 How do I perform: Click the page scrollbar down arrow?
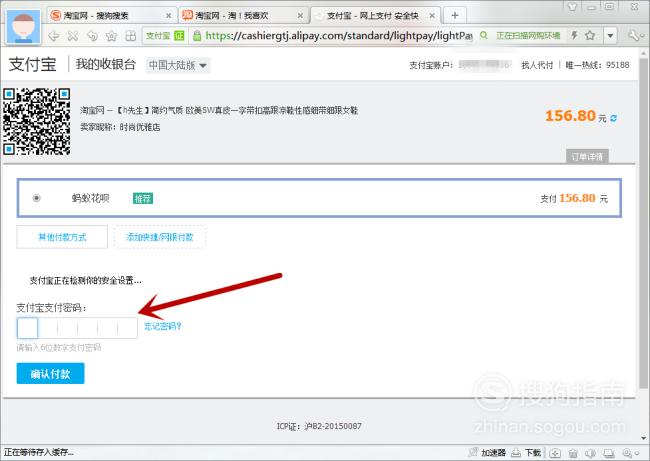pos(644,438)
